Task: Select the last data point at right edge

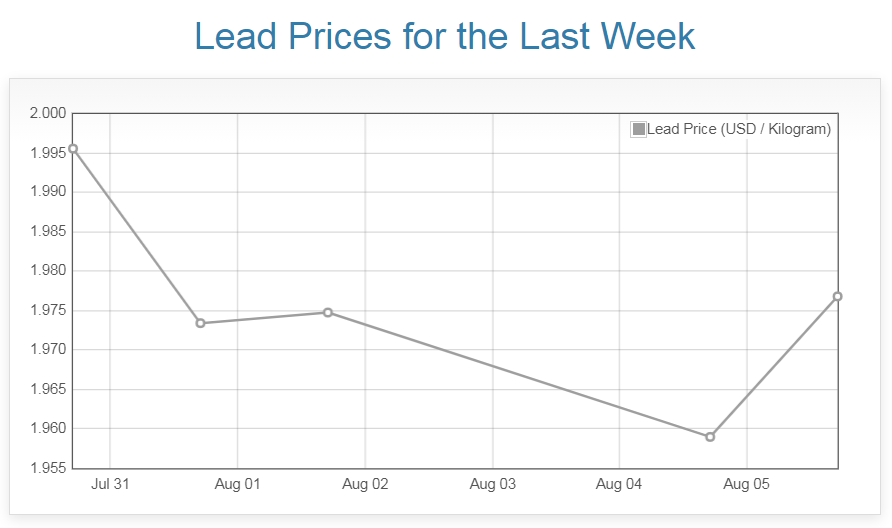Action: point(837,296)
